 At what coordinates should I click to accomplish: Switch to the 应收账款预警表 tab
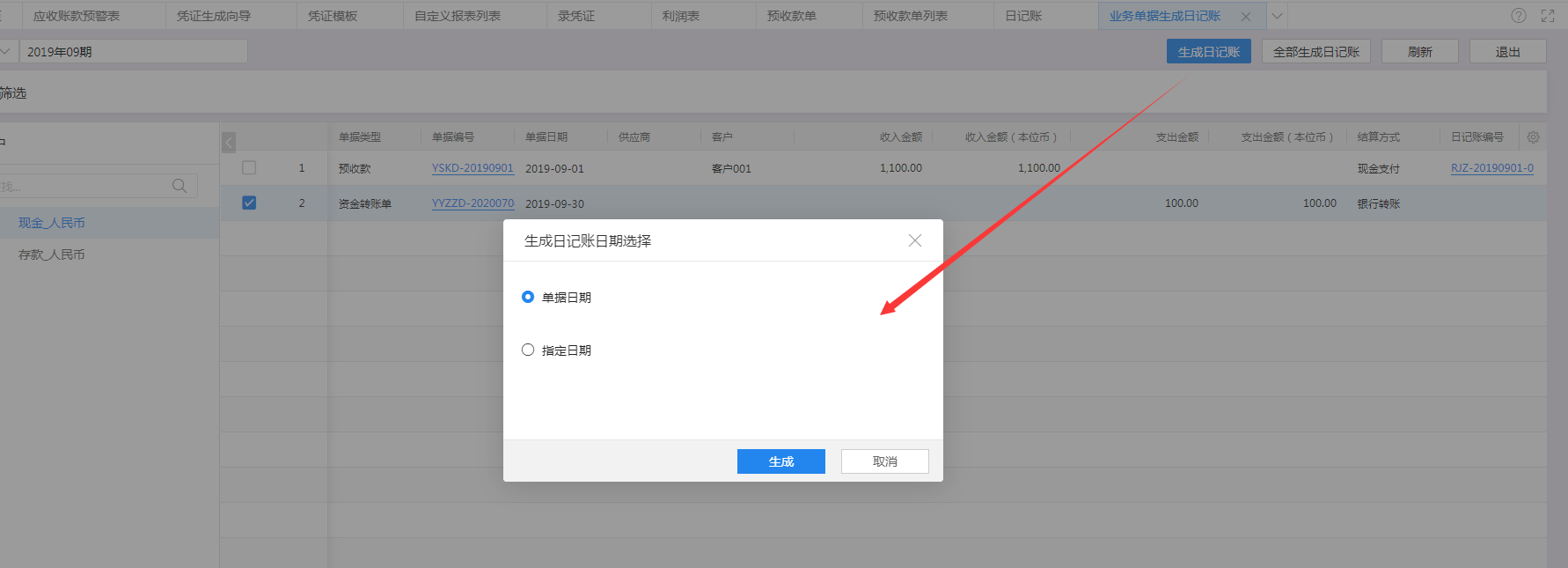[x=77, y=16]
